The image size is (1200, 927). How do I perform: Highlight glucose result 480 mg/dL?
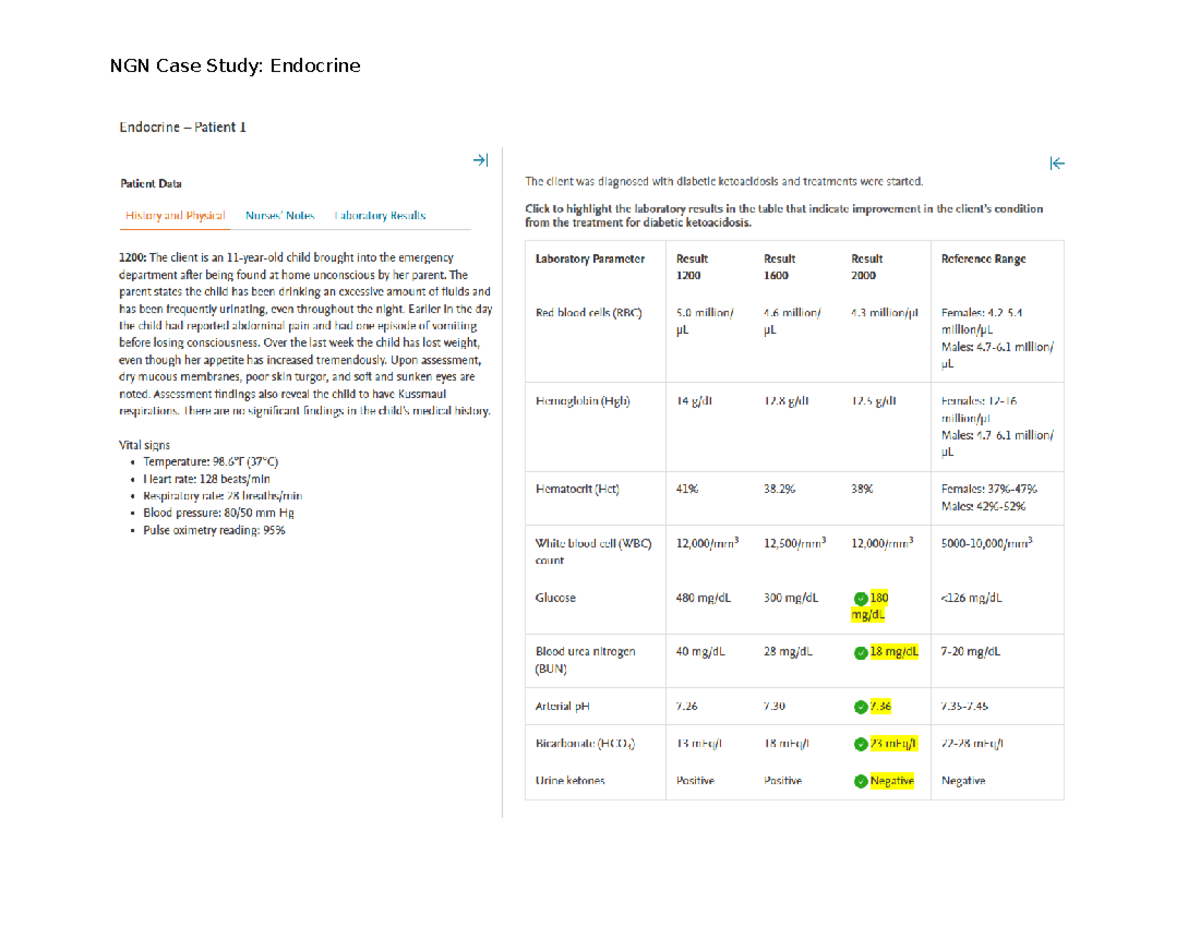(704, 599)
